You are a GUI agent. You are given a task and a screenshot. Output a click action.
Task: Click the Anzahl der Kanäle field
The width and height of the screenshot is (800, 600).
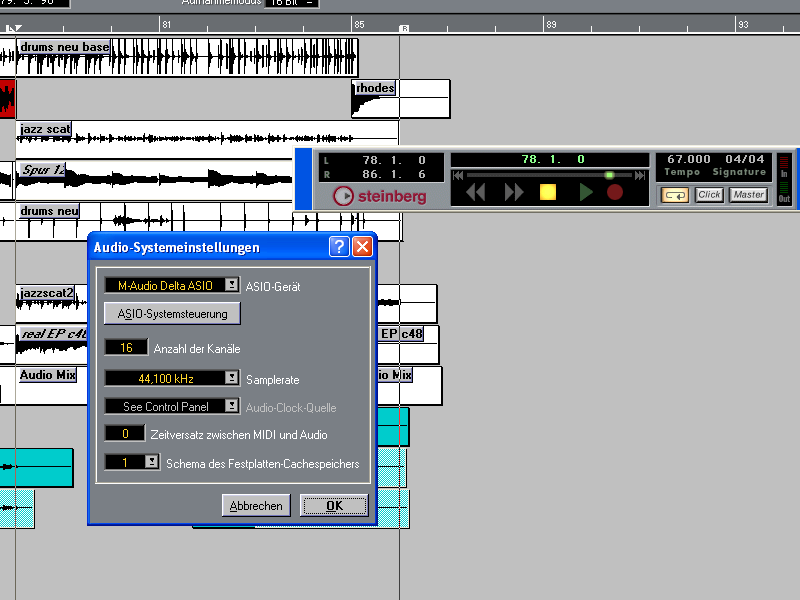pyautogui.click(x=126, y=348)
